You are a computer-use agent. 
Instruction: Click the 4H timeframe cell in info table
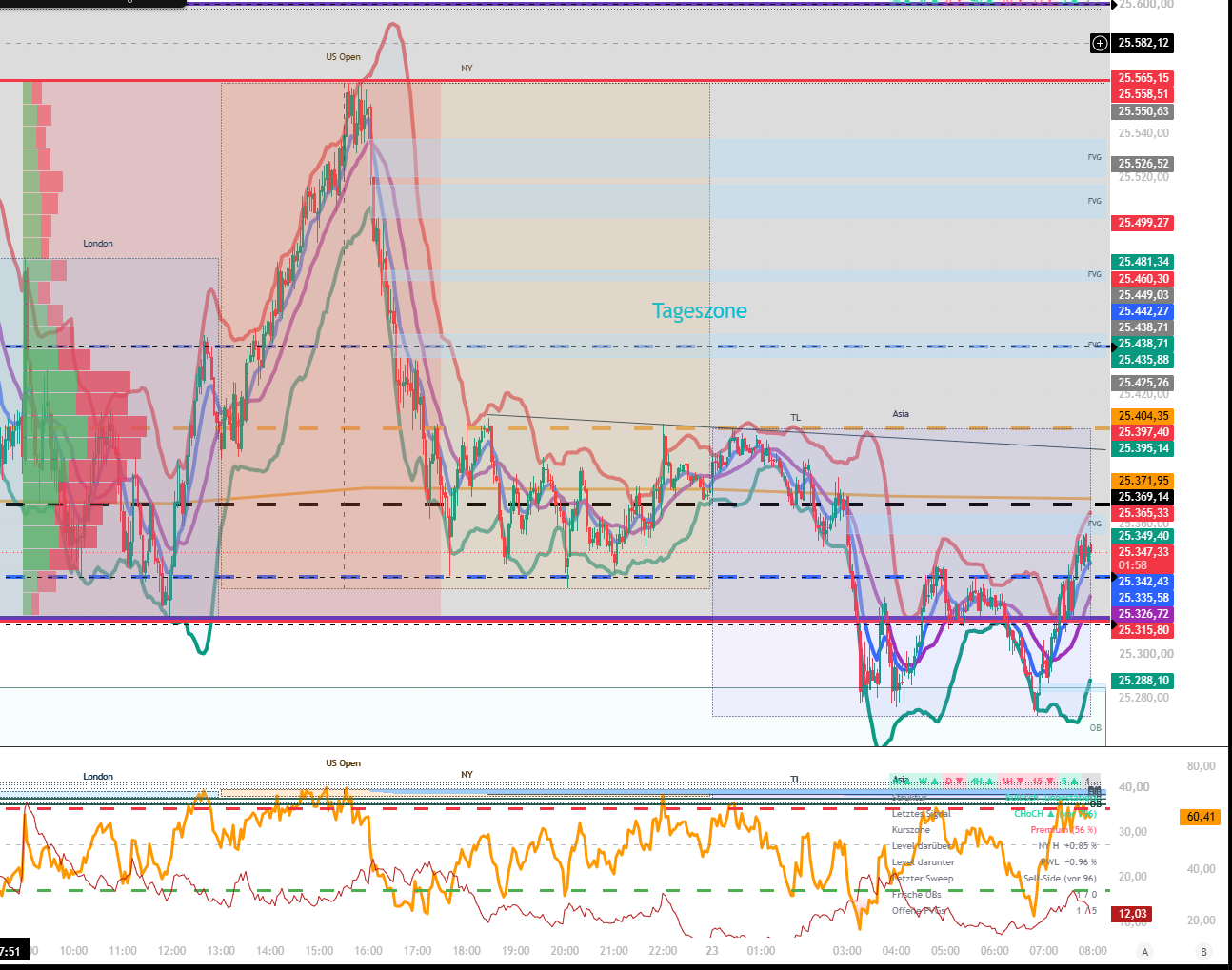(x=983, y=782)
